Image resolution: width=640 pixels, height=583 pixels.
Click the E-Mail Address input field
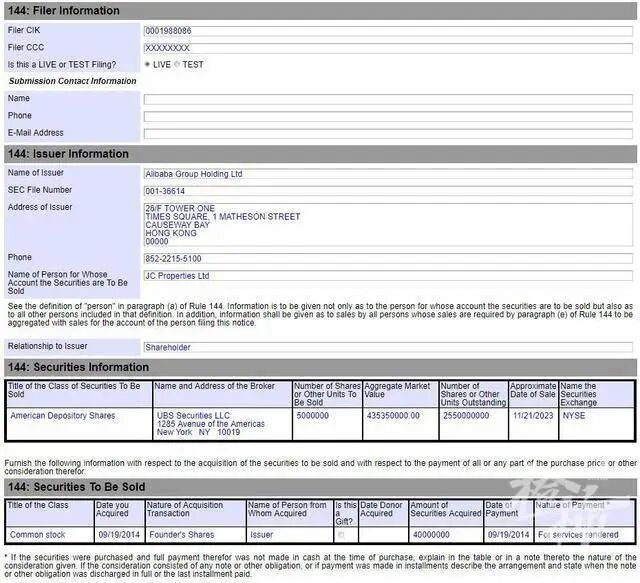(388, 134)
